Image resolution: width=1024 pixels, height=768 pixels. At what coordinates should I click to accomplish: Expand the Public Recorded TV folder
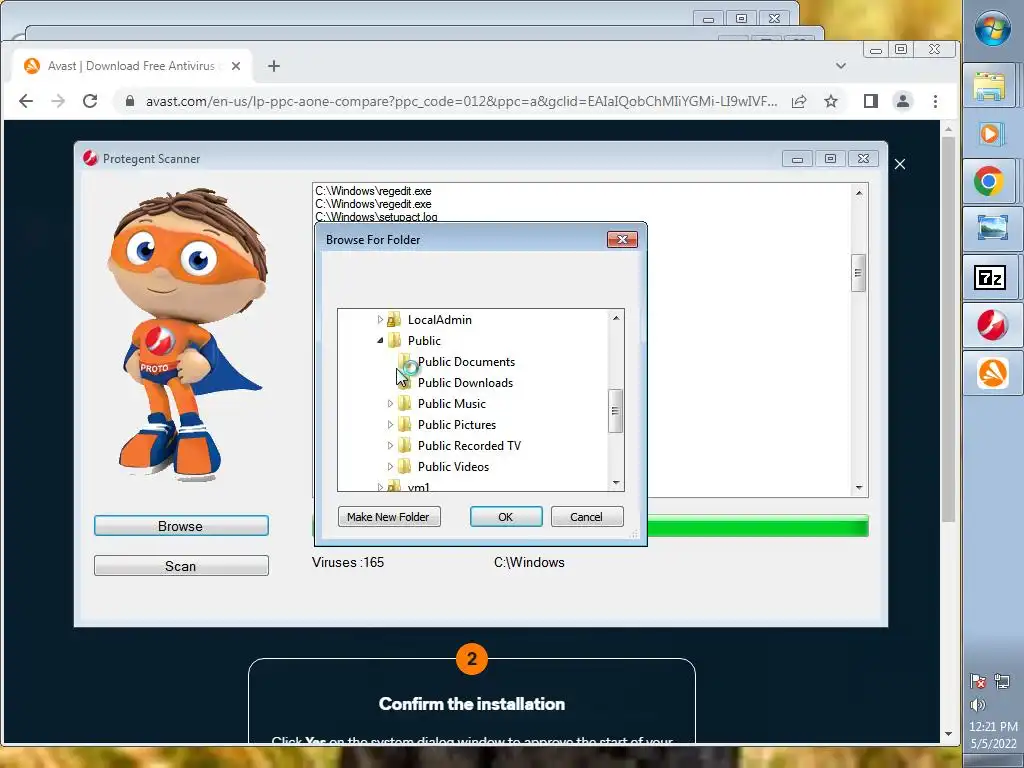click(x=390, y=445)
